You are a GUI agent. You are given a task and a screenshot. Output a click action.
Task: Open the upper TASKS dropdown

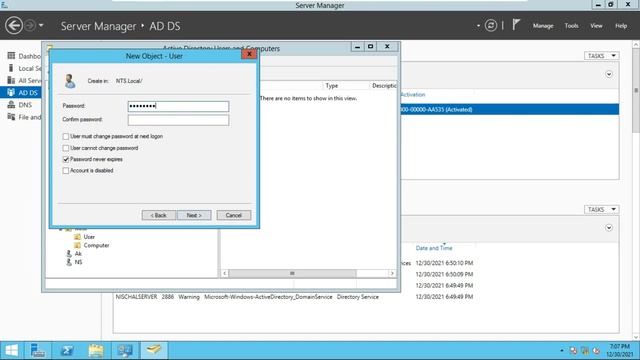point(601,56)
